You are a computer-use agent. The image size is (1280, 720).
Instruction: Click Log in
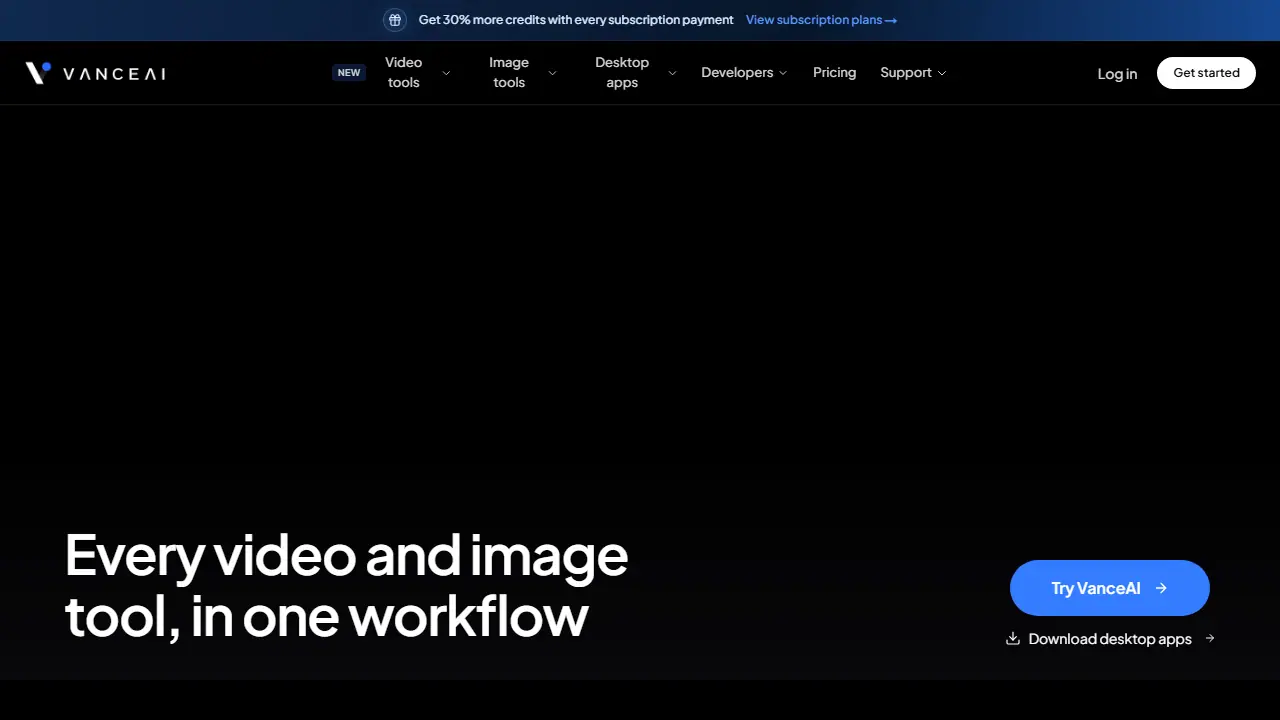coord(1117,74)
